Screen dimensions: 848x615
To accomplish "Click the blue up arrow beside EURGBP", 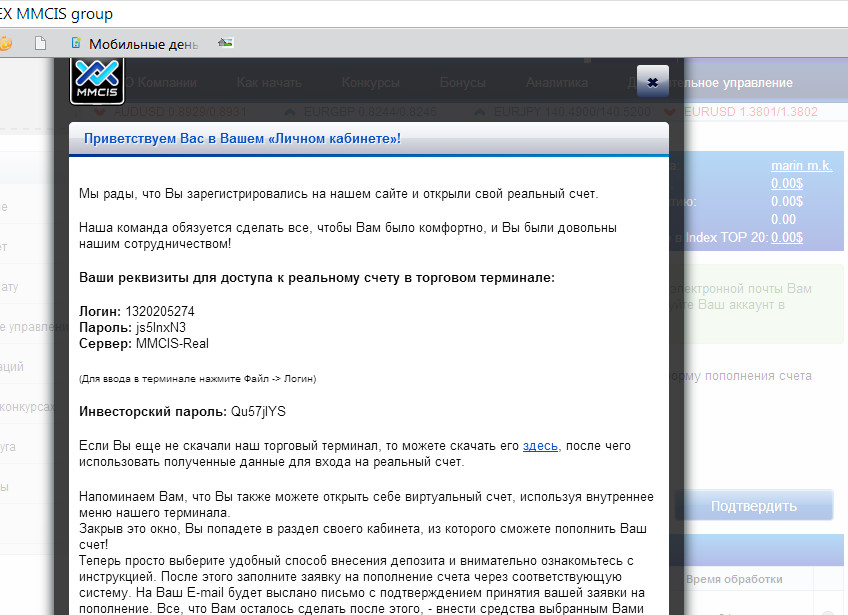I will click(x=290, y=112).
